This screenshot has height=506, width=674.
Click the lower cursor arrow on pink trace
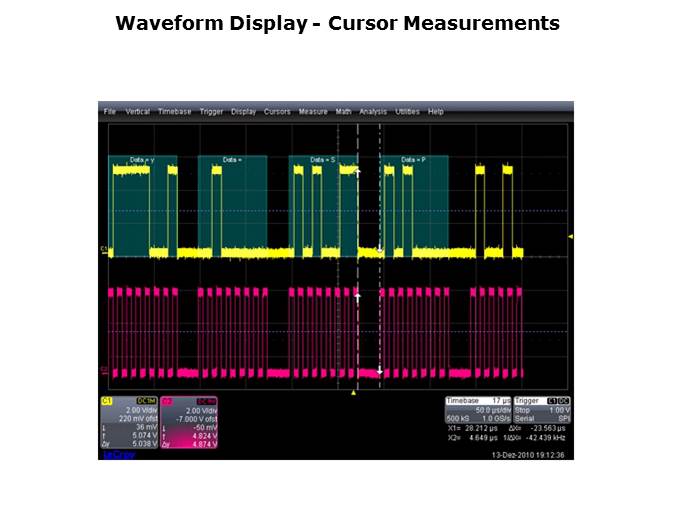(x=380, y=367)
